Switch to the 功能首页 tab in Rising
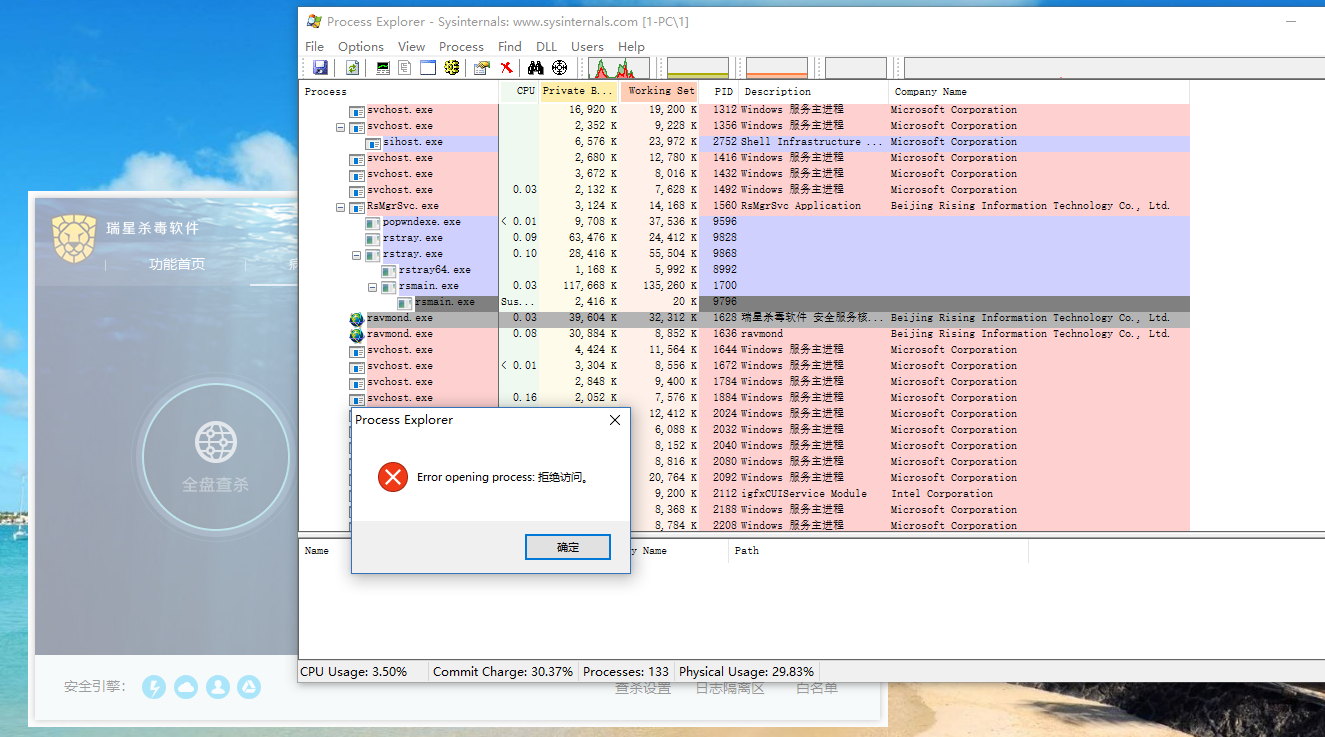Screen dimensions: 1325x737 click(177, 264)
